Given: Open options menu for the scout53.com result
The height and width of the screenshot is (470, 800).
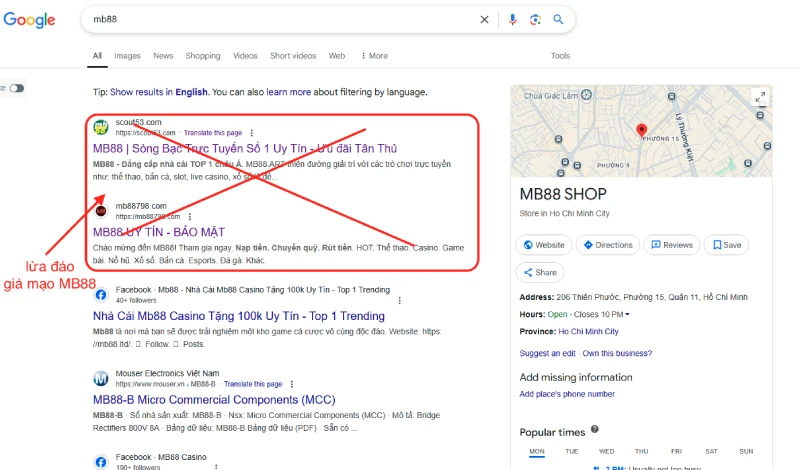Looking at the screenshot, I should click(252, 133).
